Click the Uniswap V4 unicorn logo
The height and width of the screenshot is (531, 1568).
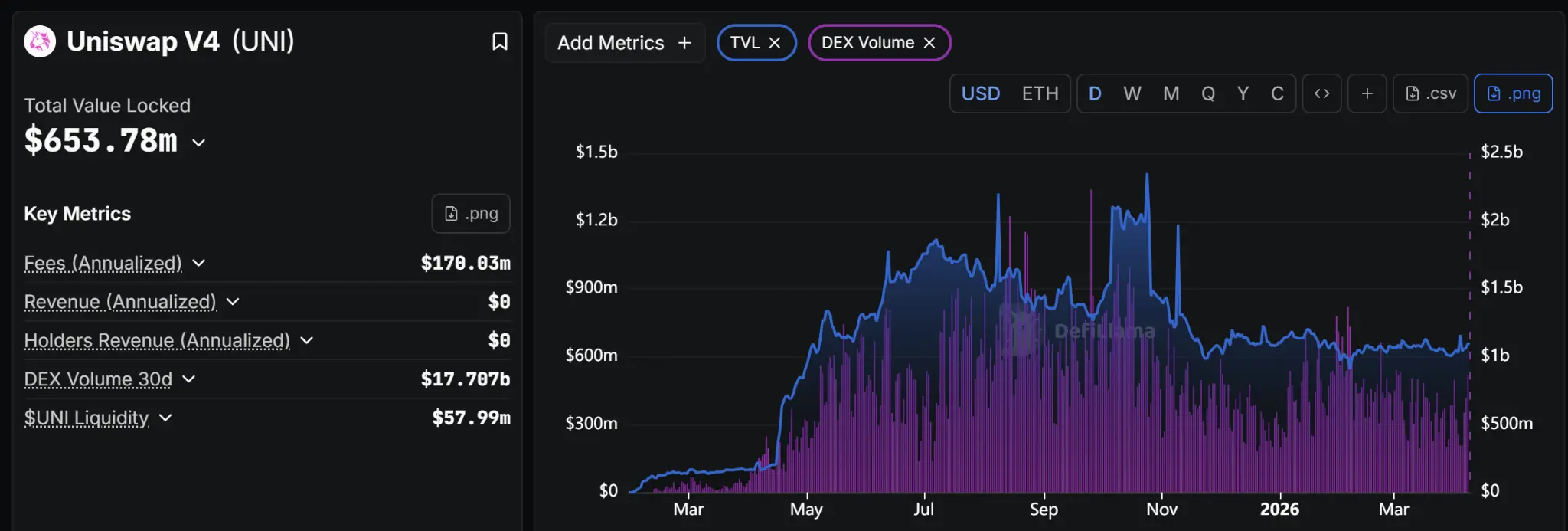click(40, 41)
